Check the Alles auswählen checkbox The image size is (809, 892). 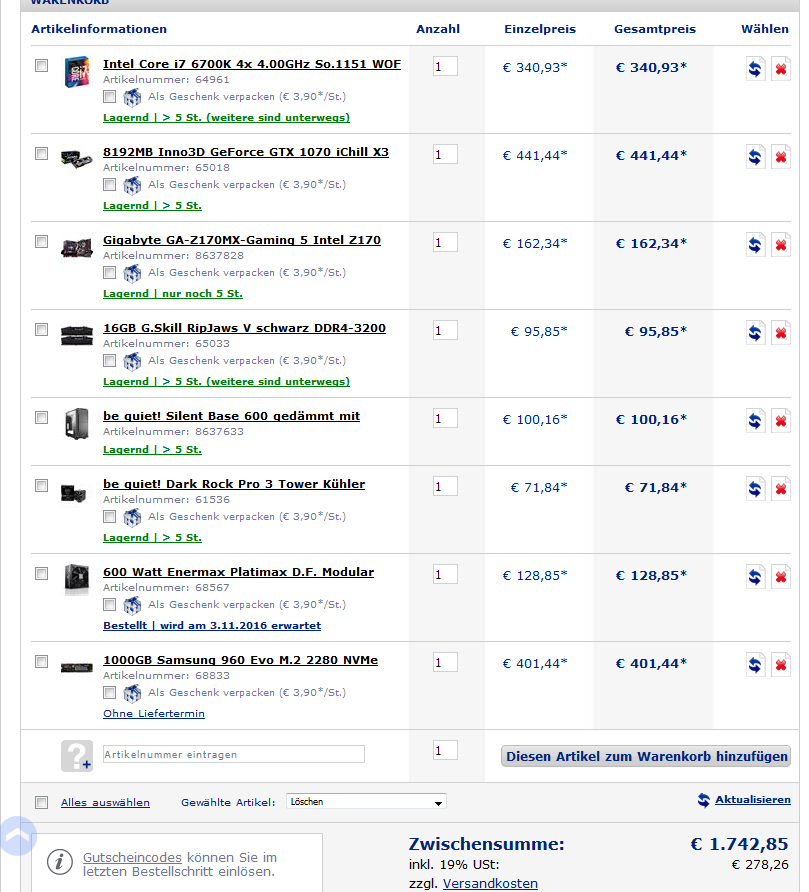pos(42,802)
